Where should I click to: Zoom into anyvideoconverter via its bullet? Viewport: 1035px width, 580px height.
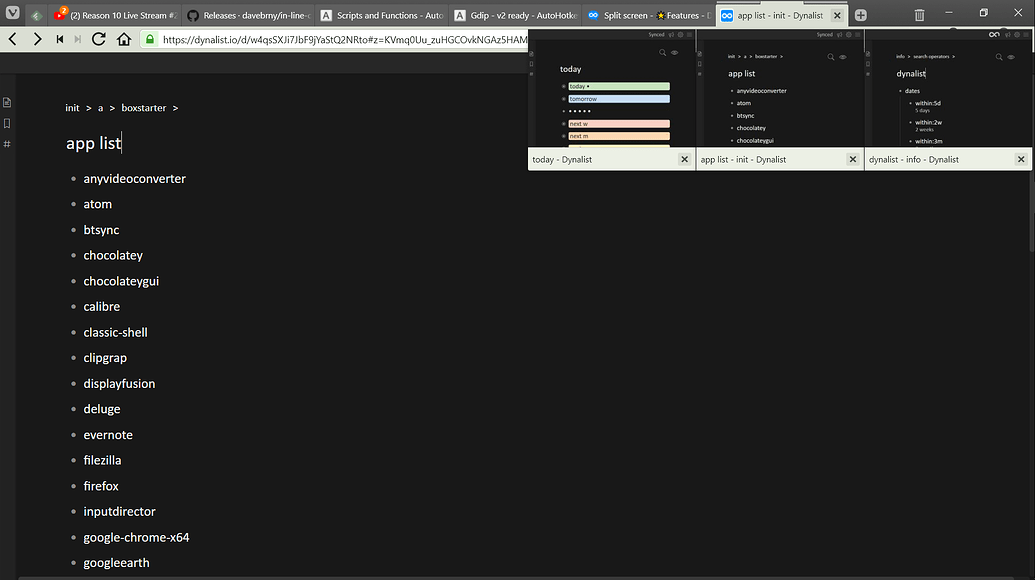(73, 179)
